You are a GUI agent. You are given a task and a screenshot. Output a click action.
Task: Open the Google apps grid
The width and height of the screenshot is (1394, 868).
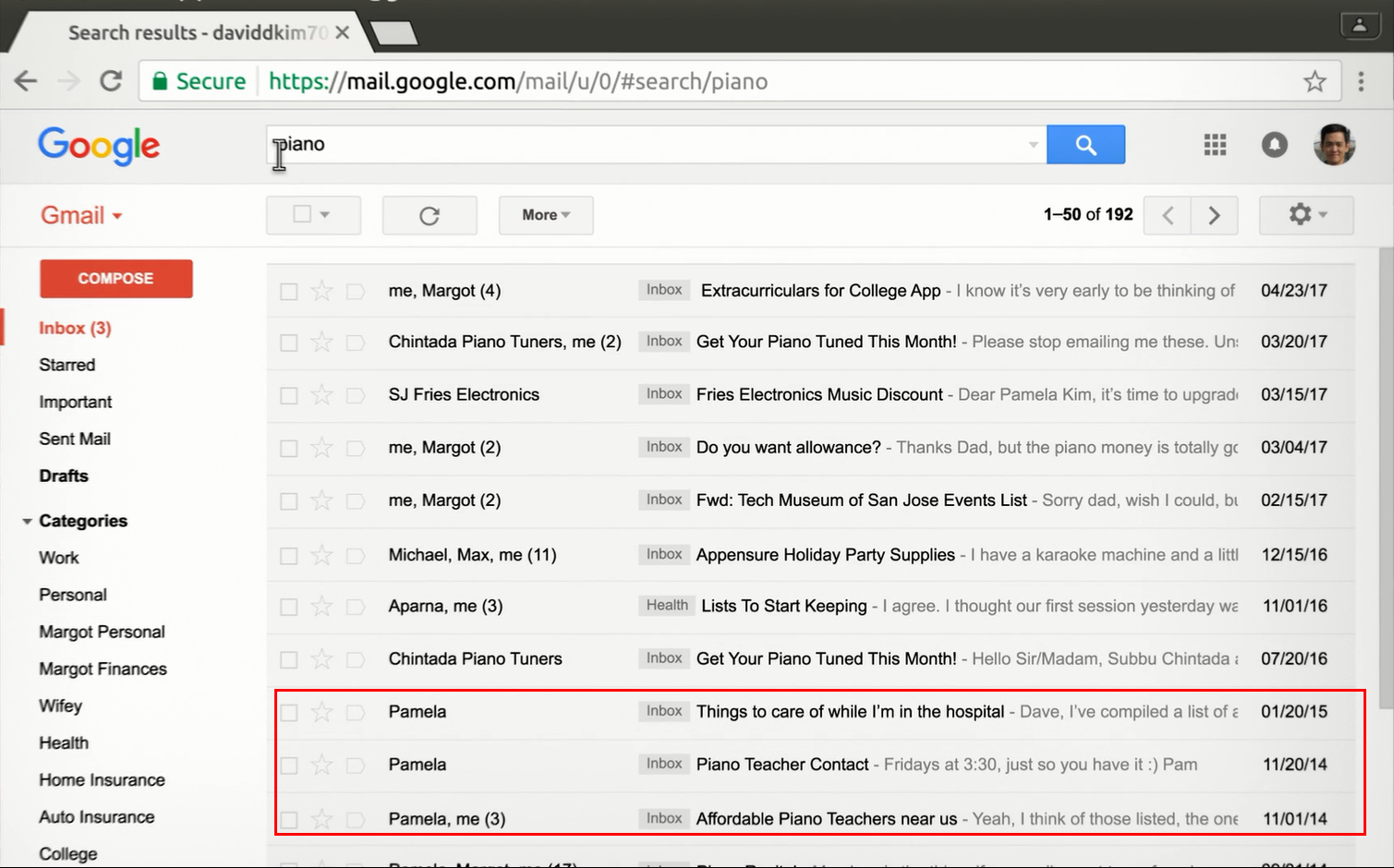pyautogui.click(x=1215, y=145)
